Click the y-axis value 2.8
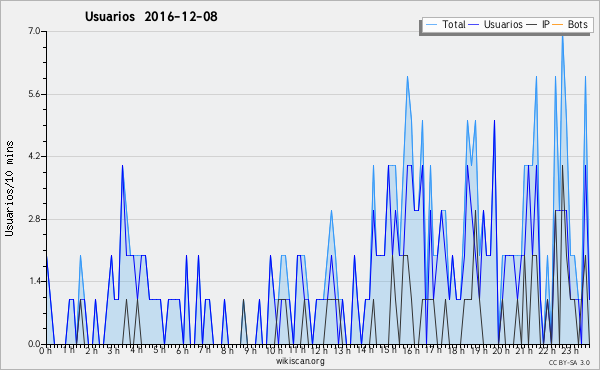Image resolution: width=600 pixels, height=370 pixels. (34, 219)
